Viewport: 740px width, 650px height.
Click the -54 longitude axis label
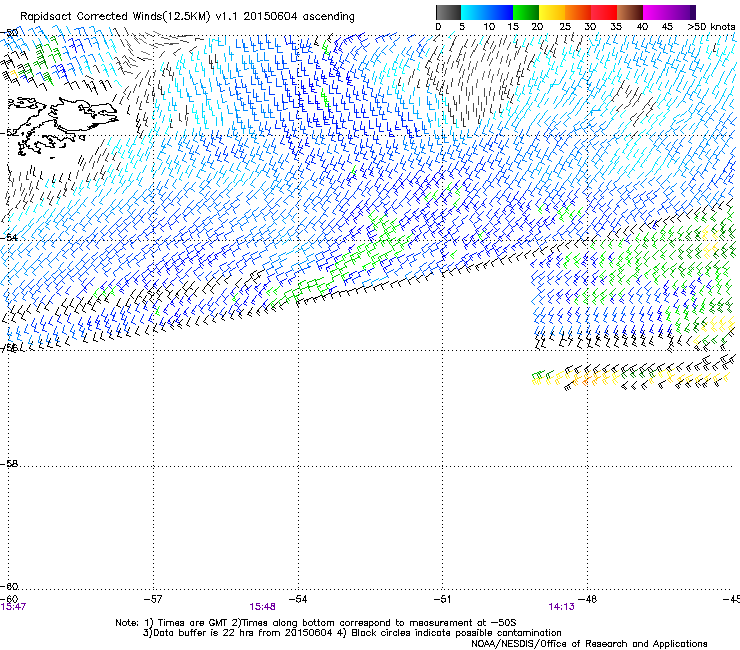[298, 599]
